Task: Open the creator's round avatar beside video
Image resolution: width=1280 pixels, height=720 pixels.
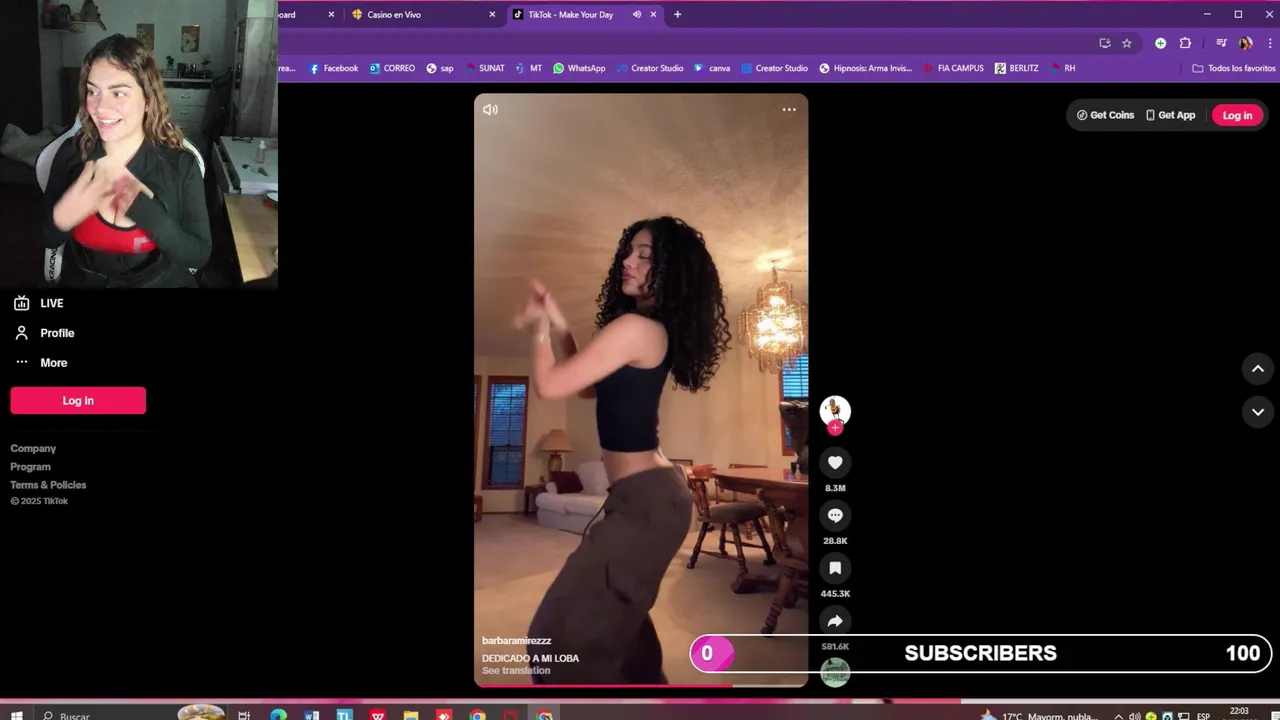Action: click(835, 410)
